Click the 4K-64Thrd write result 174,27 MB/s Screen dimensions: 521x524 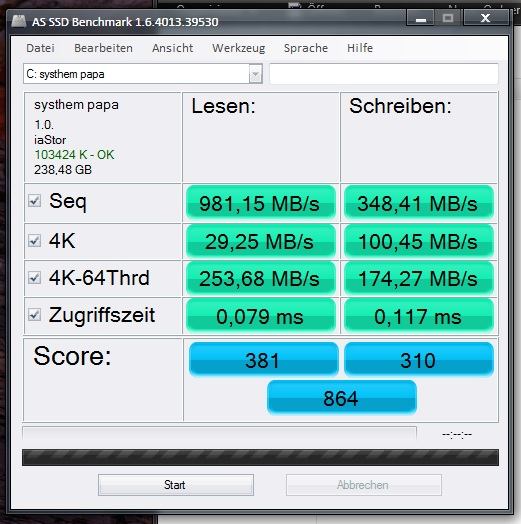(x=419, y=278)
